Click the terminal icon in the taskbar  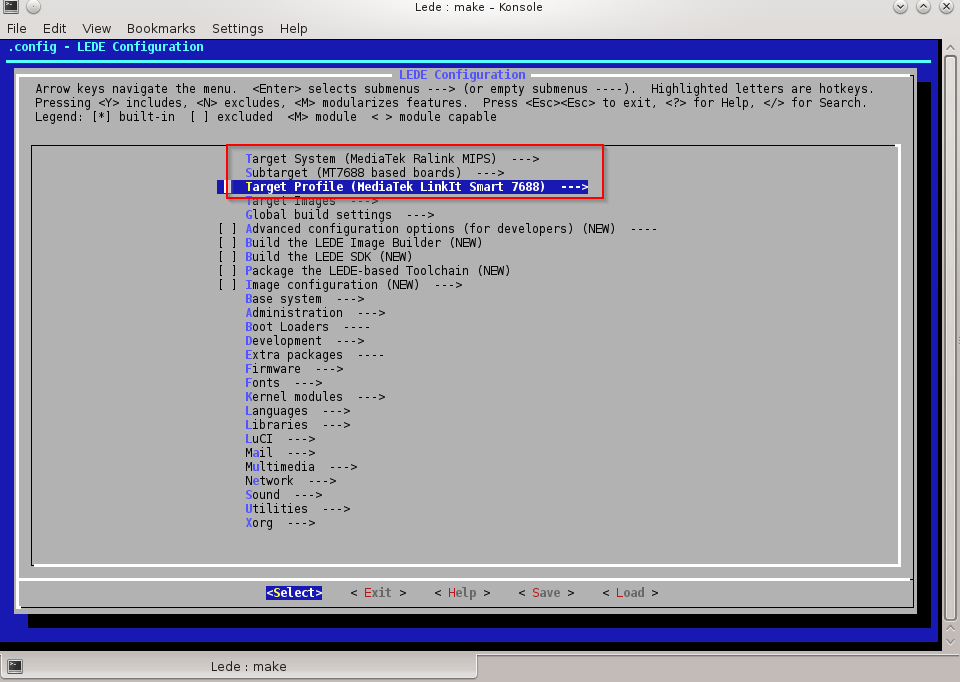pyautogui.click(x=15, y=666)
